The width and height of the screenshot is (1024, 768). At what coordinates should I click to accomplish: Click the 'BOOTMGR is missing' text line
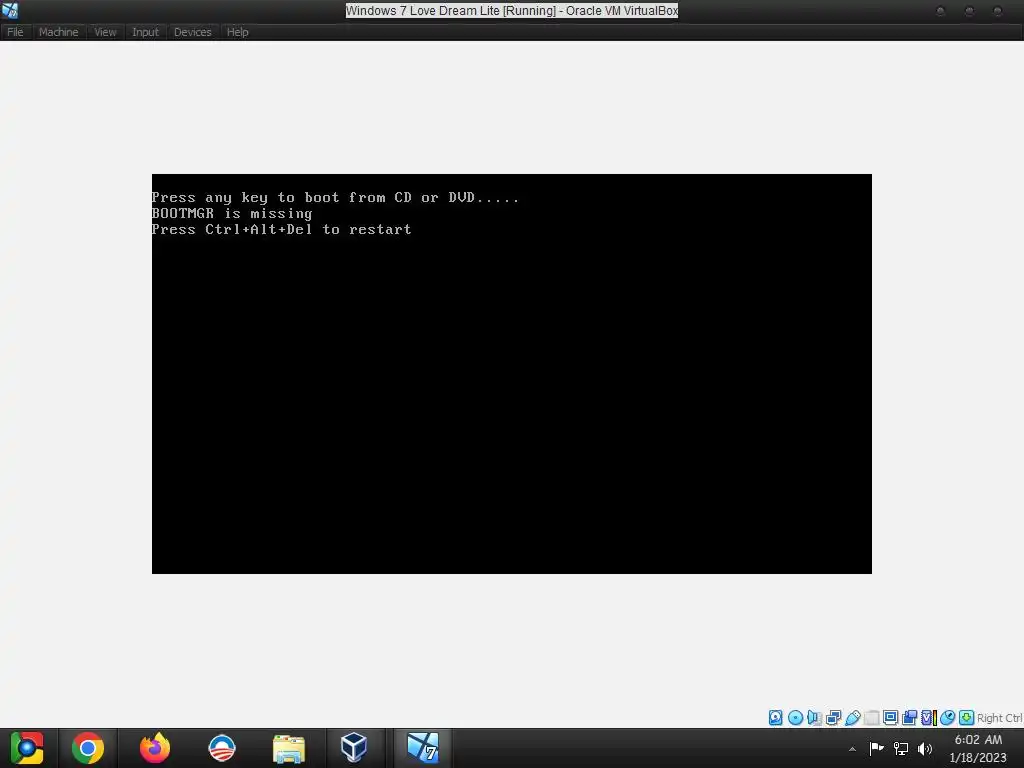tap(232, 214)
